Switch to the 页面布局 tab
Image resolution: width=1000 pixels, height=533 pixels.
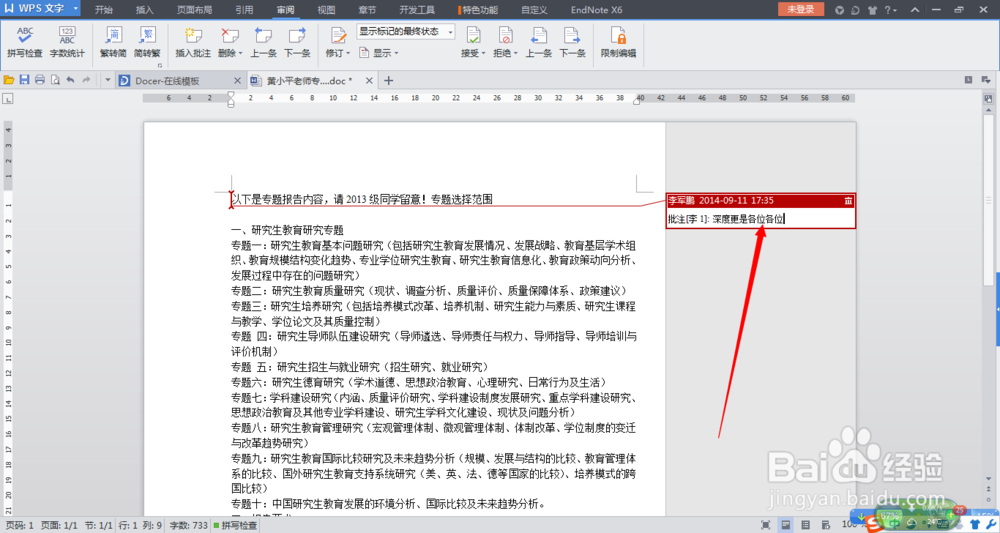[x=195, y=10]
